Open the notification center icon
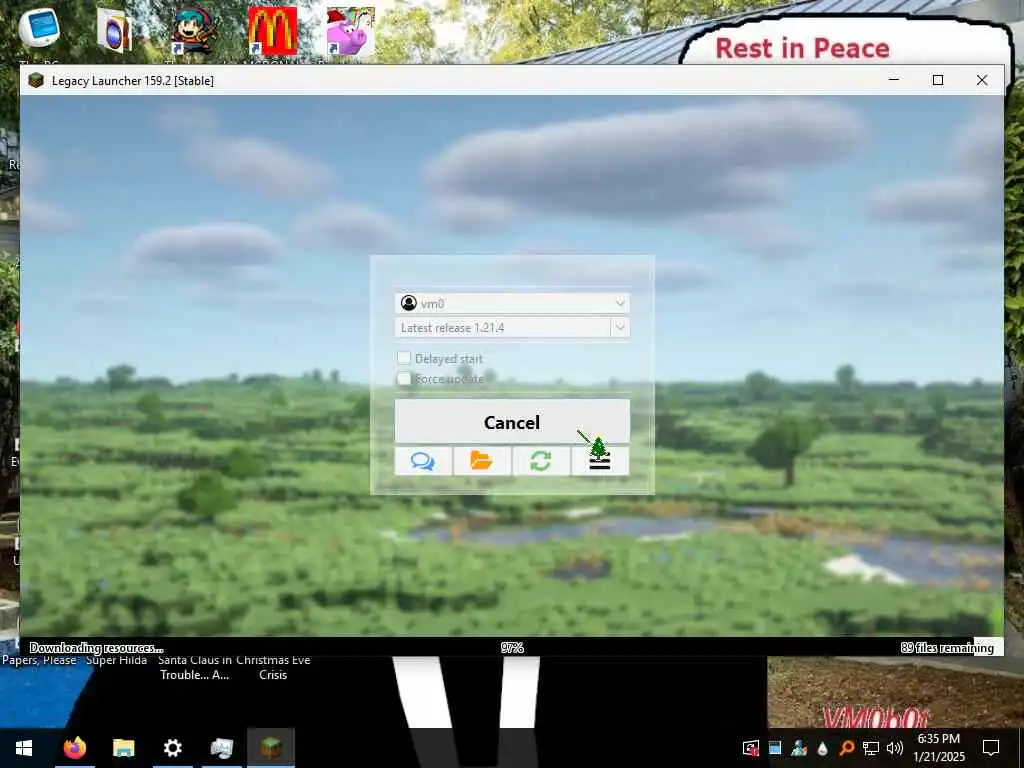 coord(991,748)
